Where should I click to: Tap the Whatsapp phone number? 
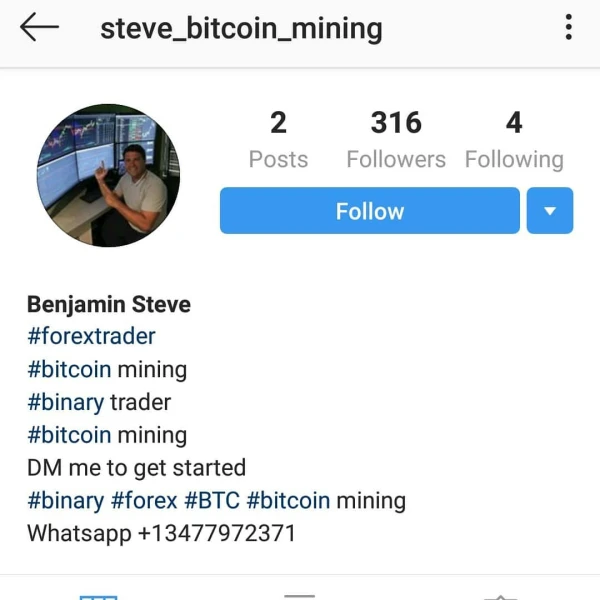tap(217, 533)
